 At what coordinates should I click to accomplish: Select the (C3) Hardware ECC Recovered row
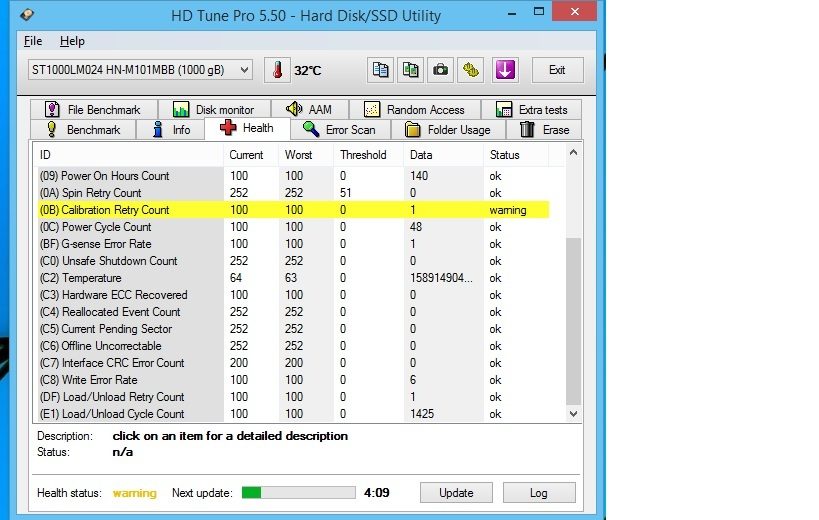pos(293,295)
